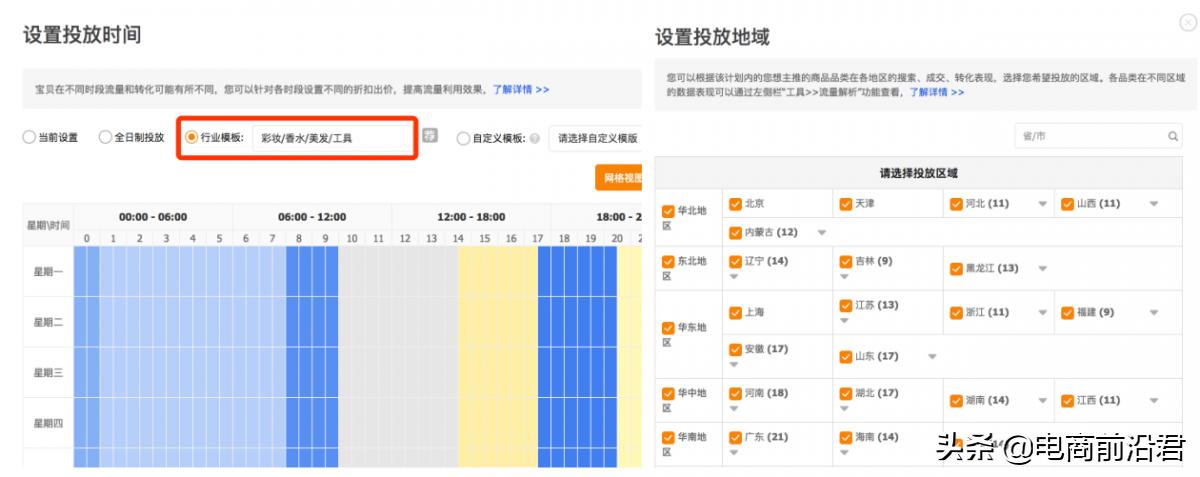The height and width of the screenshot is (477, 1200).
Task: Toggle the 辽宁 (14) checkbox
Action: (x=735, y=261)
